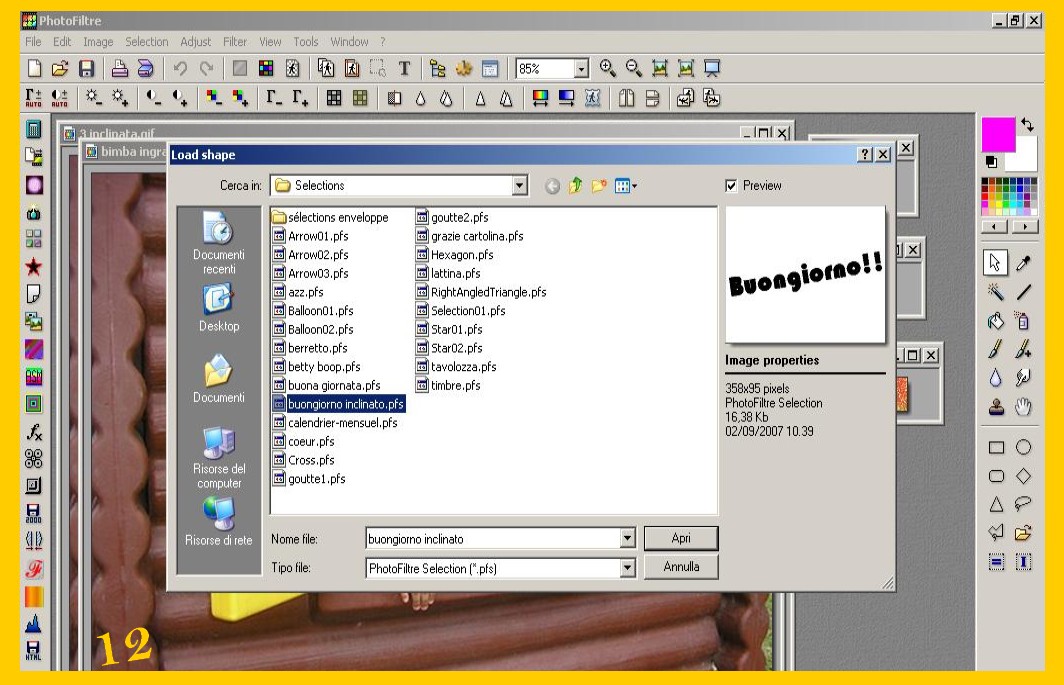
Task: Open the Filter menu
Action: pyautogui.click(x=235, y=42)
